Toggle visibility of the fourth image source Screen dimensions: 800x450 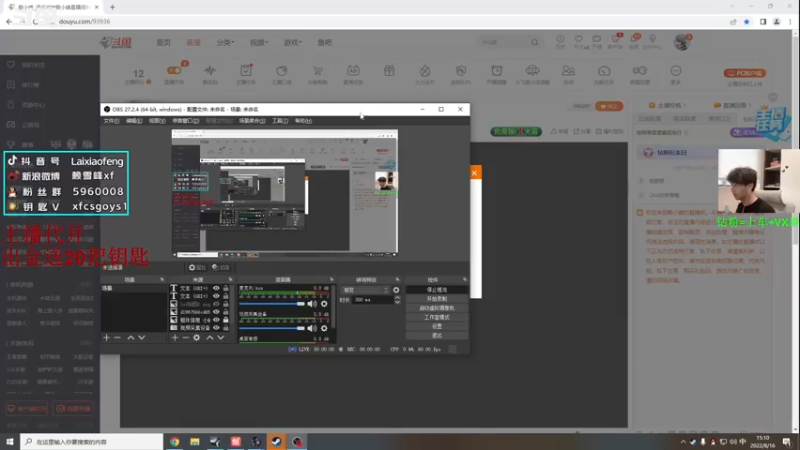tap(216, 312)
